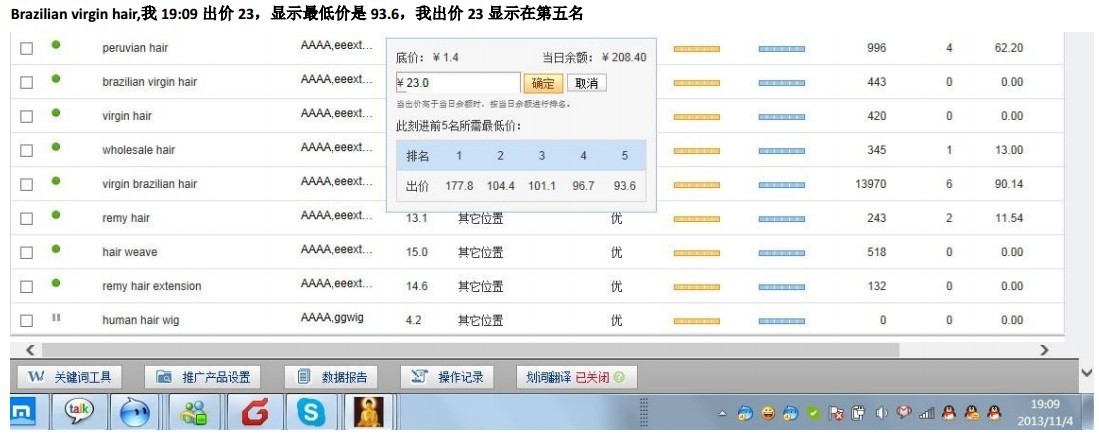The image size is (1099, 437).
Task: Show hidden system tray icons arrow
Action: tap(722, 415)
